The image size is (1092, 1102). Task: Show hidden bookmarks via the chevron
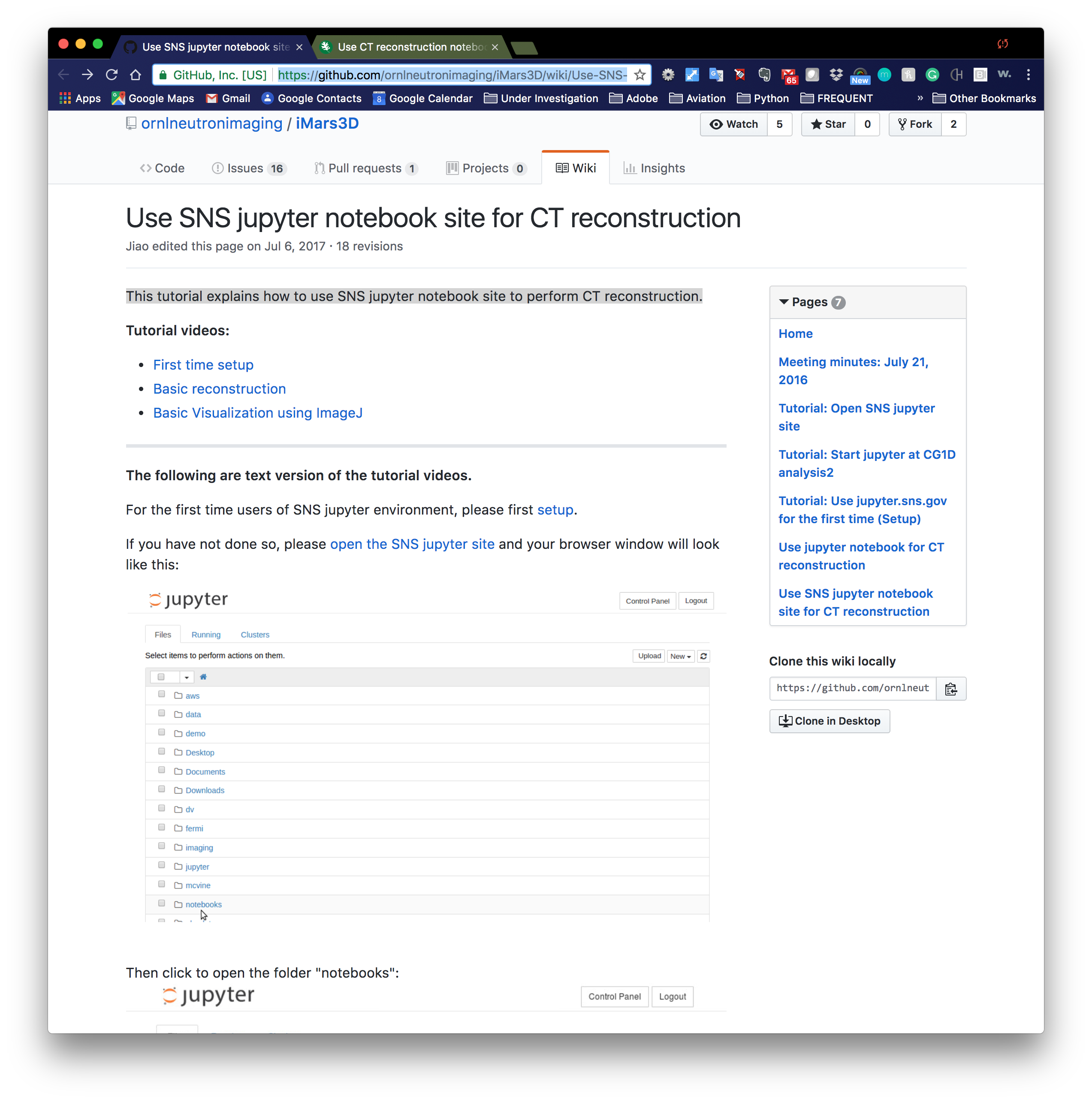[x=920, y=98]
